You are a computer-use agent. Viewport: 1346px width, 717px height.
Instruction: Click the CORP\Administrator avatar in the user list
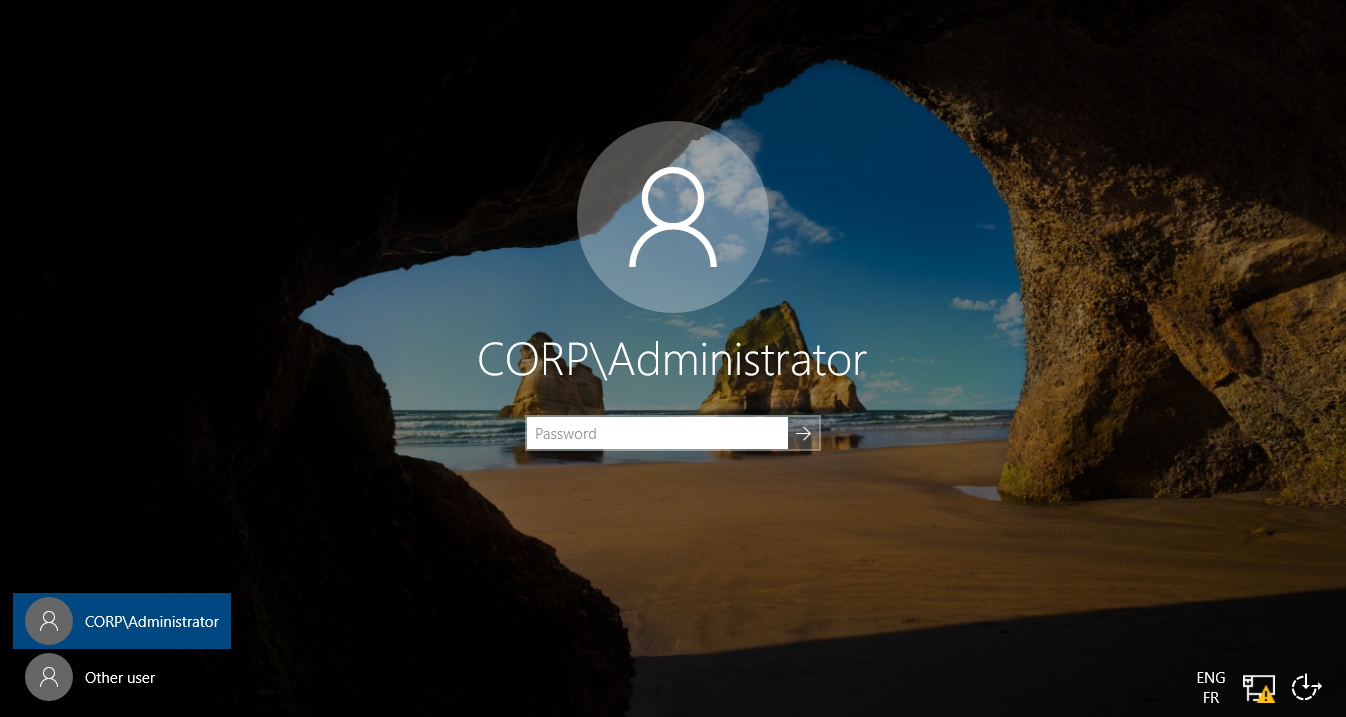tap(49, 621)
